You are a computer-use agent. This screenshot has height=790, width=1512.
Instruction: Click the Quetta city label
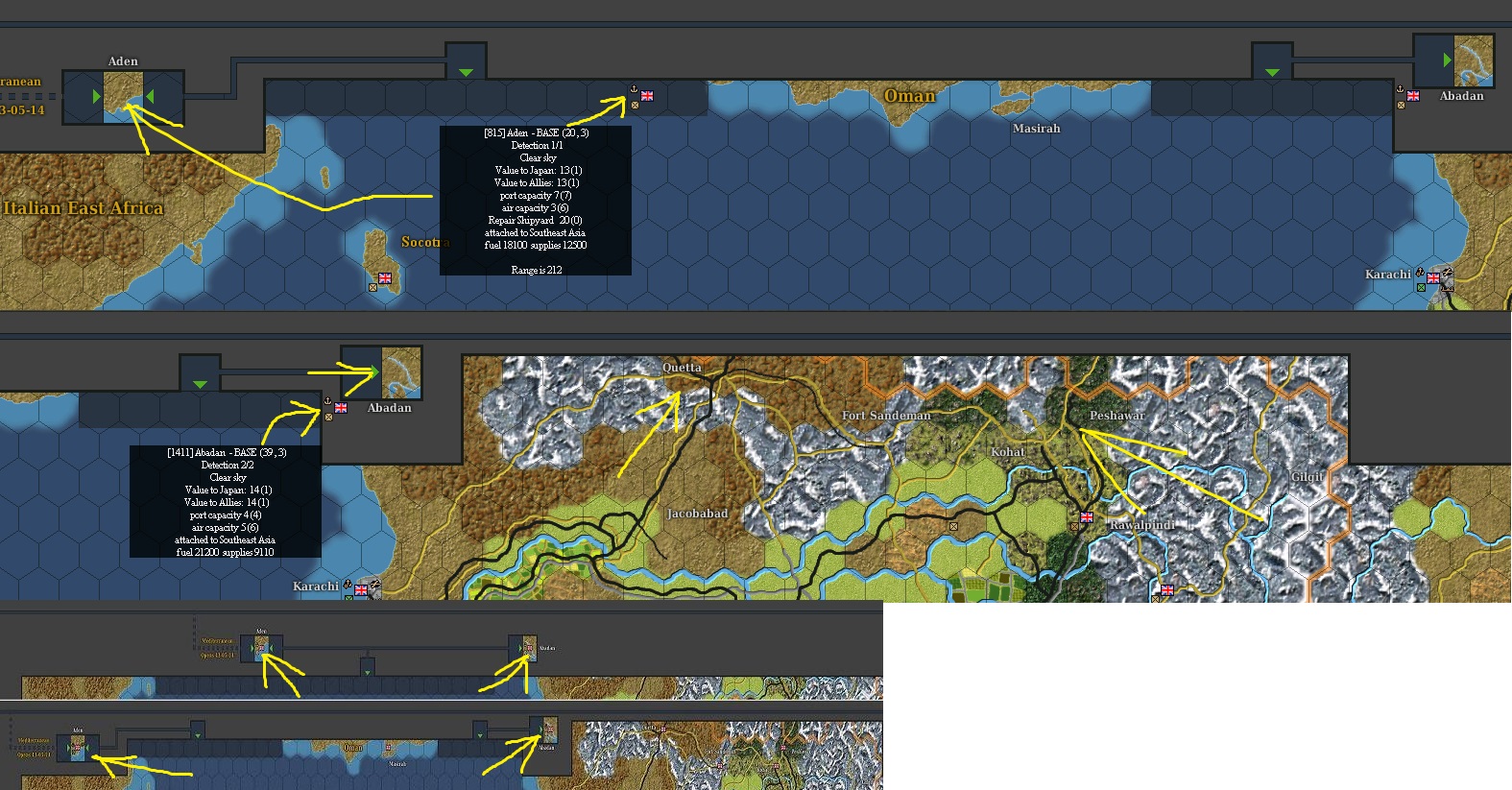682,368
